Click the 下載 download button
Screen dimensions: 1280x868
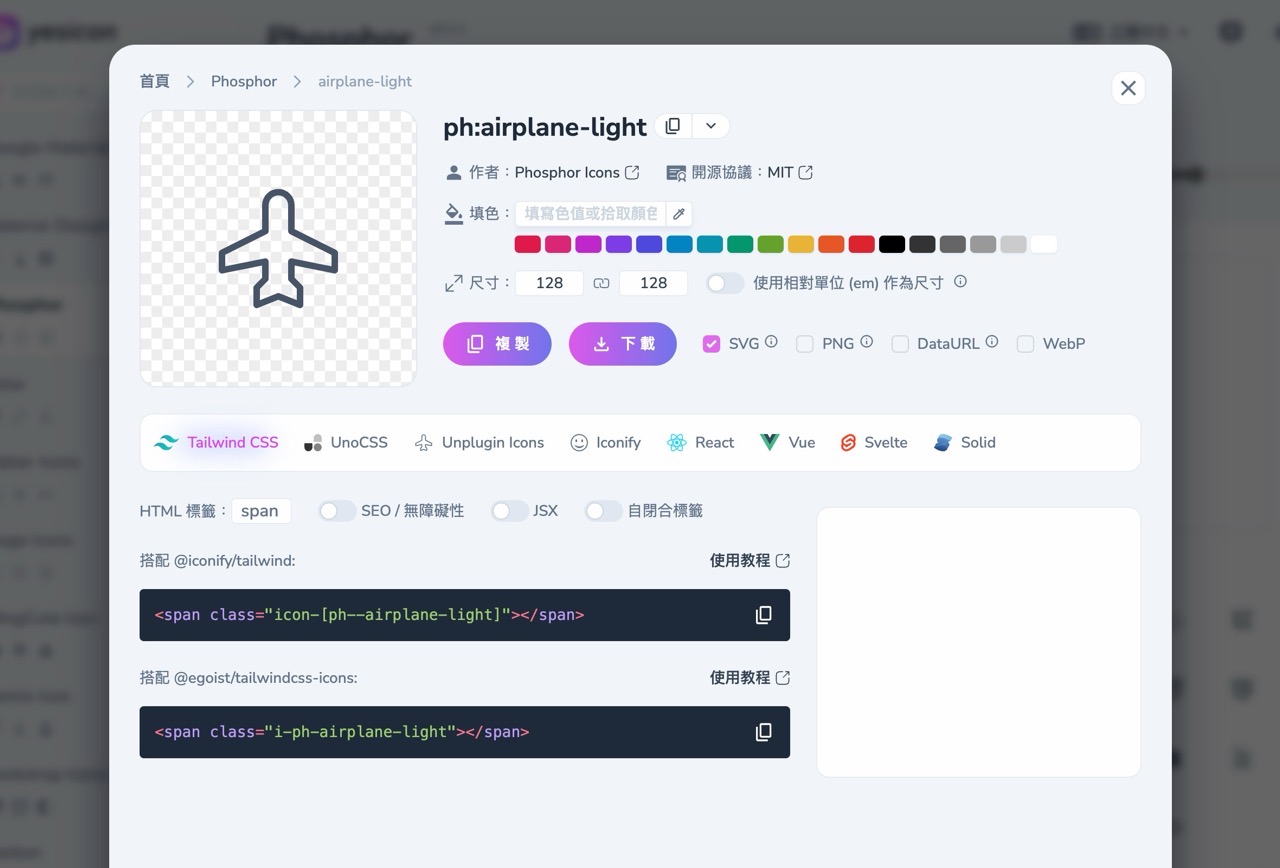623,344
